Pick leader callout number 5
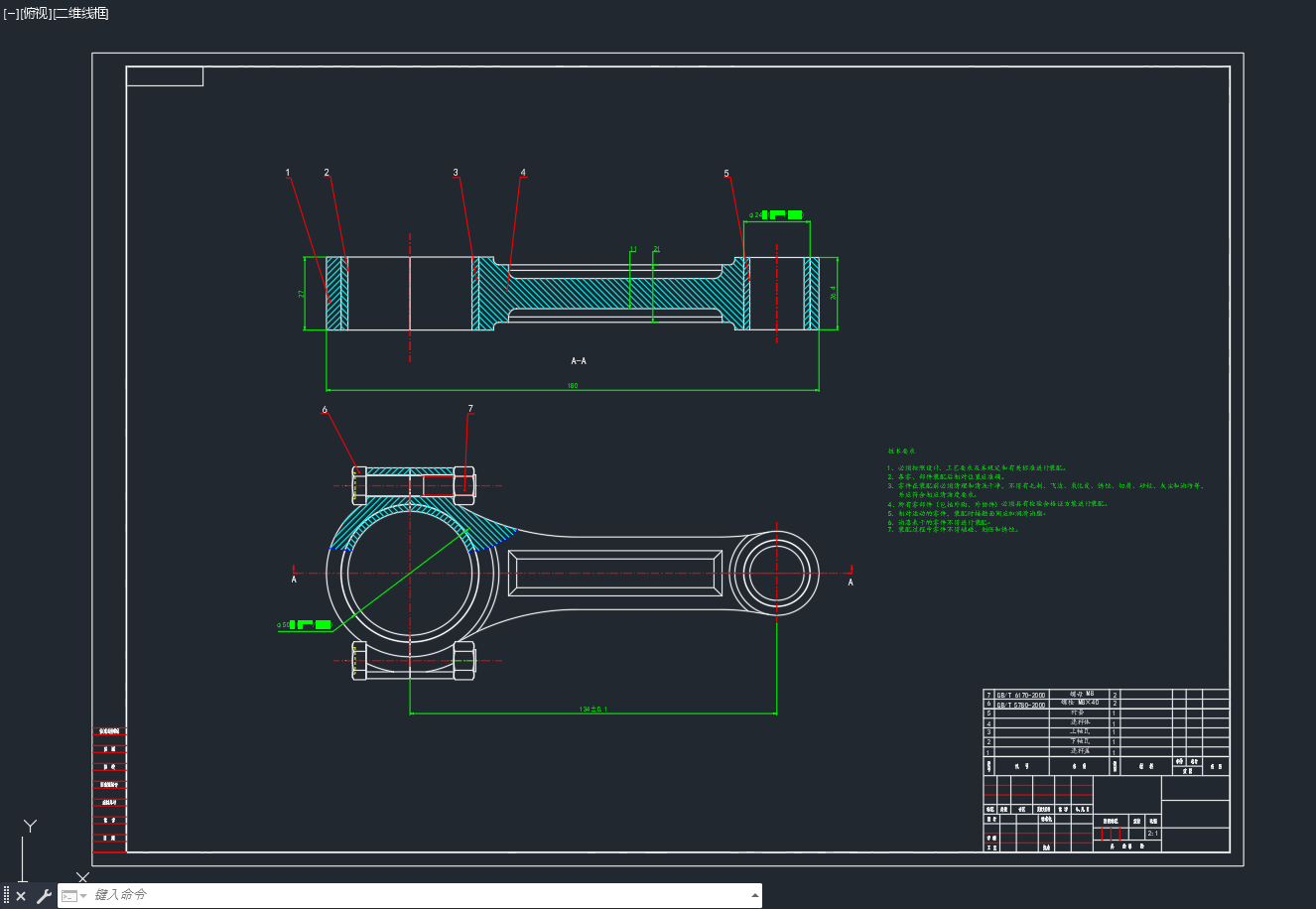The height and width of the screenshot is (909, 1316). click(x=726, y=174)
